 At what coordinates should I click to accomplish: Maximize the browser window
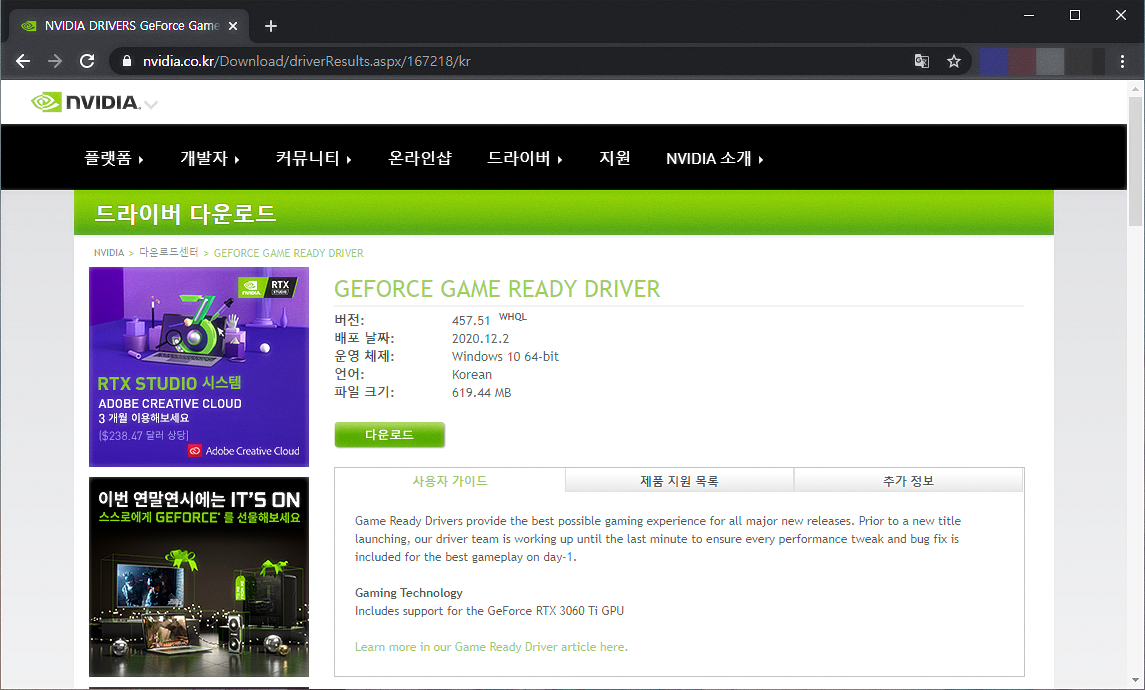[x=1075, y=15]
